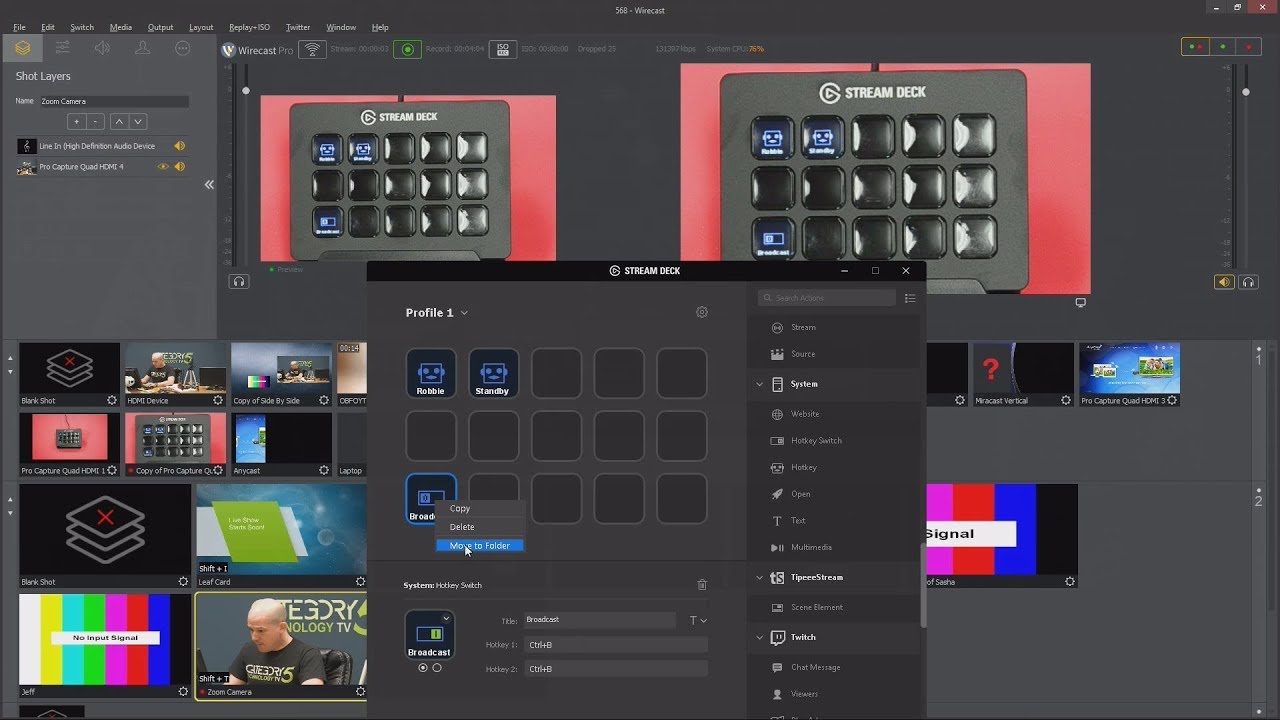Collapse the System actions category

(x=759, y=384)
